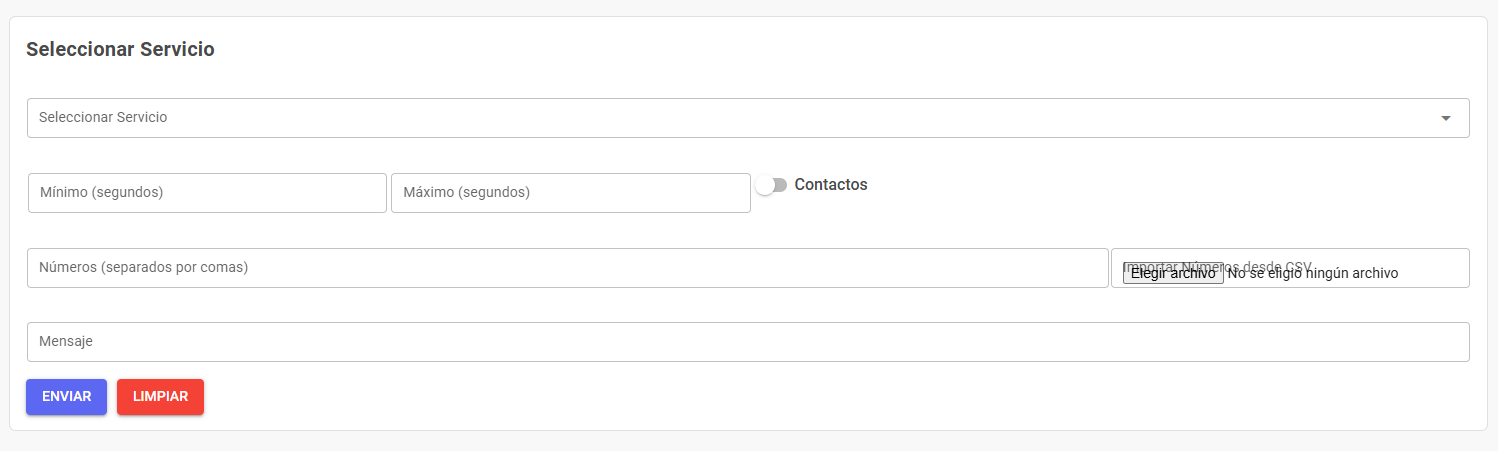The image size is (1498, 451).
Task: Toggle the Contactos switch
Action: click(x=772, y=185)
